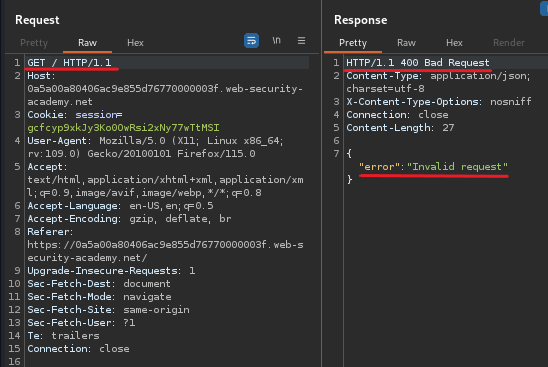Image resolution: width=548 pixels, height=367 pixels.
Task: Click the 400 Bad Request status line
Action: click(x=418, y=63)
